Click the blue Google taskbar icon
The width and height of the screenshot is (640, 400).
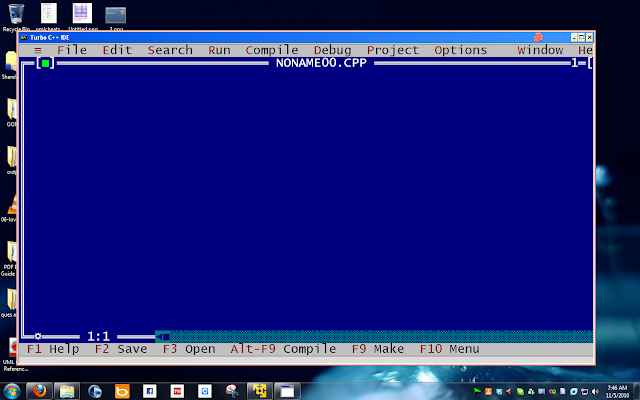(x=204, y=391)
